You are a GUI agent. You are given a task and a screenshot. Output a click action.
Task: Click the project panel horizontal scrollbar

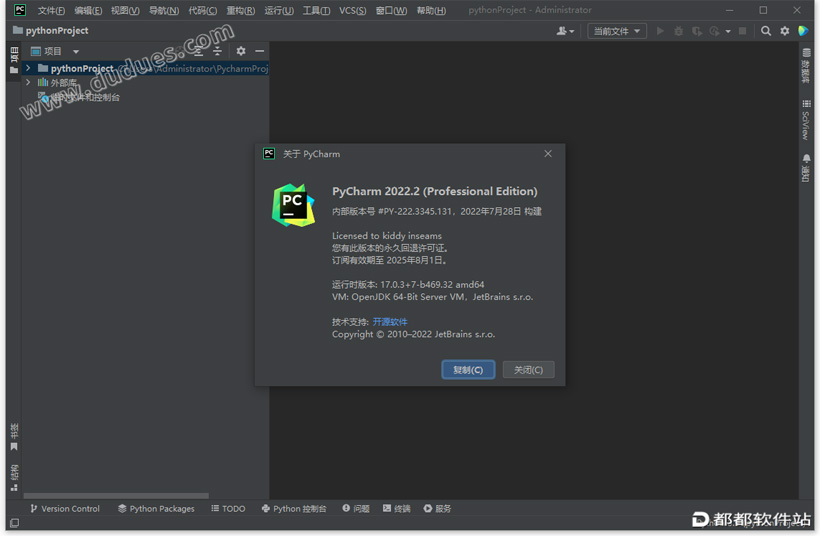pyautogui.click(x=116, y=496)
